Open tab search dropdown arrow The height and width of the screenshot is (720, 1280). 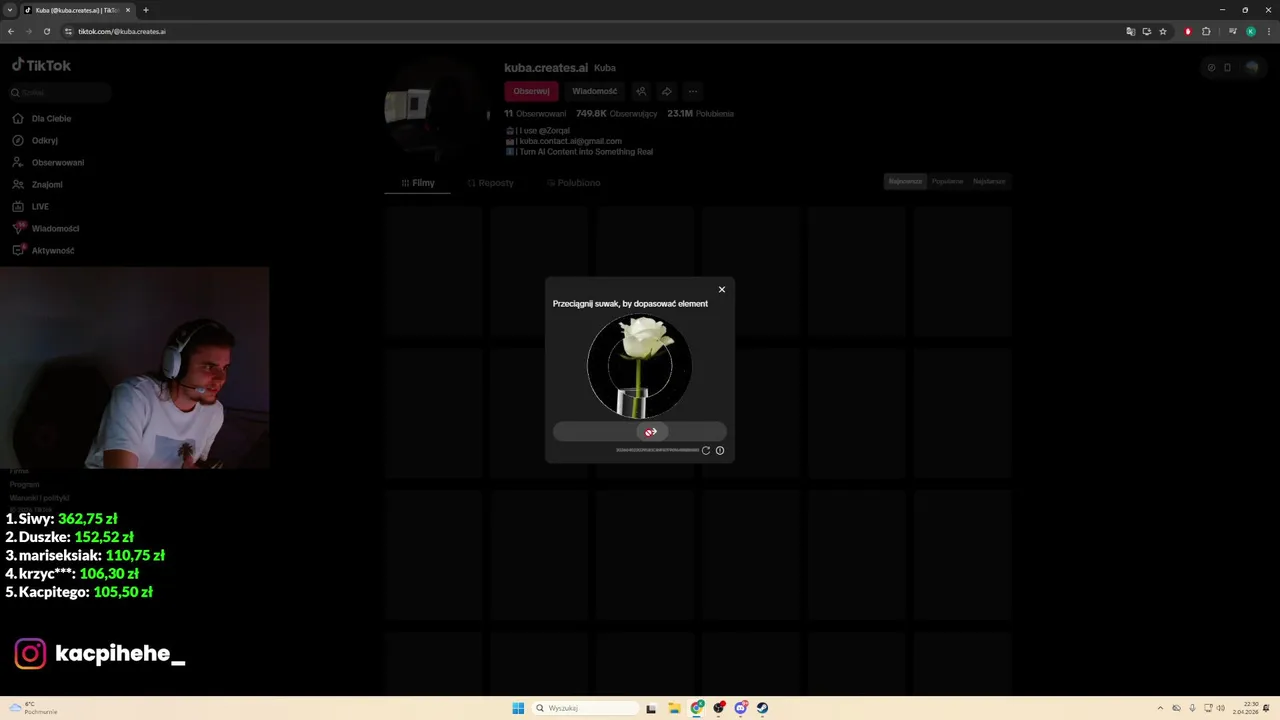click(x=10, y=10)
